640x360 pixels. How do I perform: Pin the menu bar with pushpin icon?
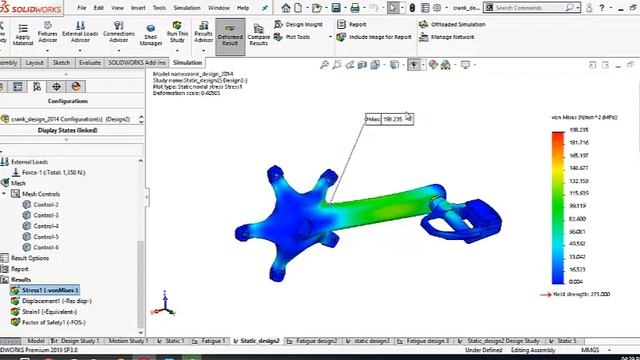pos(264,8)
